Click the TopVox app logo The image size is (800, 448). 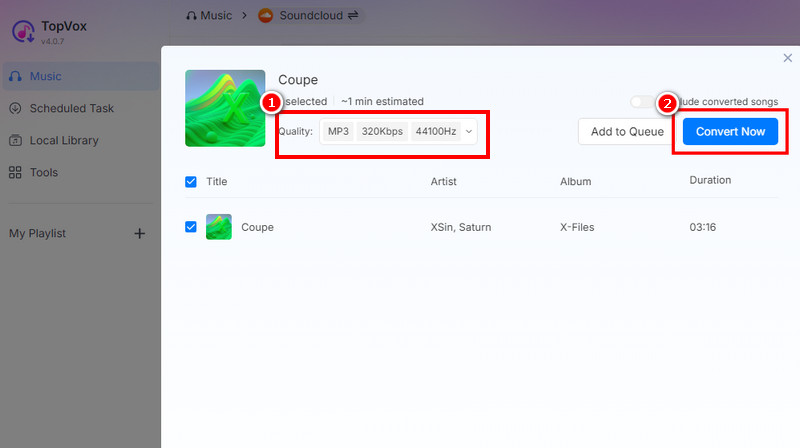click(x=24, y=30)
